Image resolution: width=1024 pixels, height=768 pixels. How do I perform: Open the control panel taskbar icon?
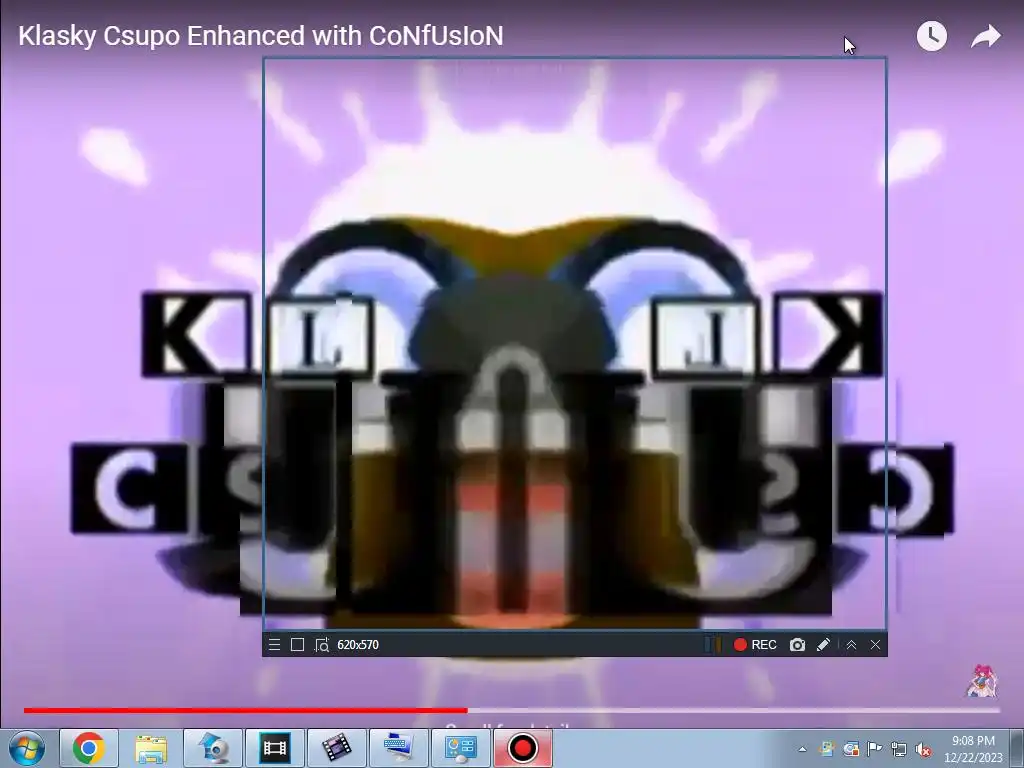tap(460, 748)
